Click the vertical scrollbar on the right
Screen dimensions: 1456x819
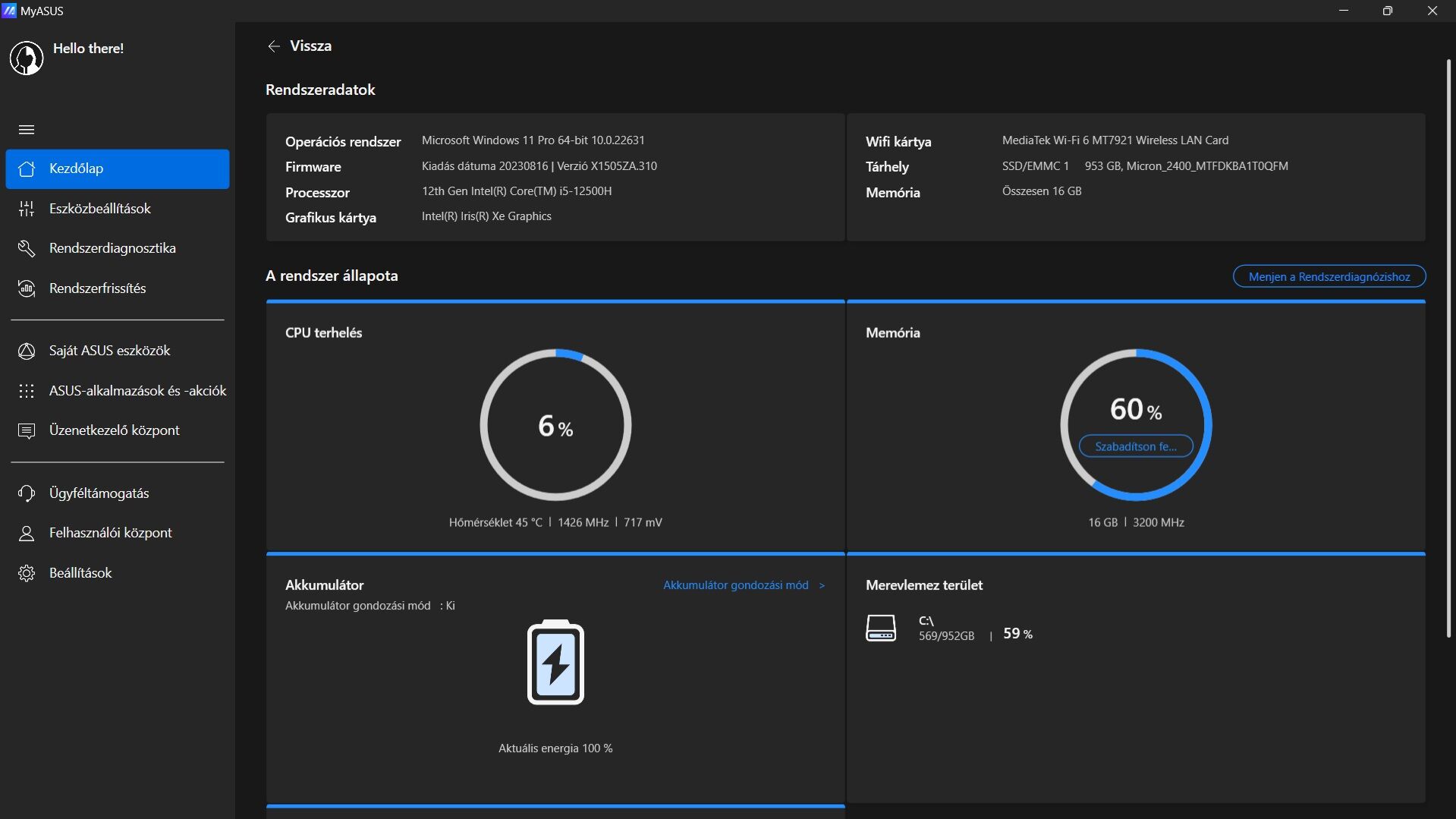click(x=1448, y=348)
